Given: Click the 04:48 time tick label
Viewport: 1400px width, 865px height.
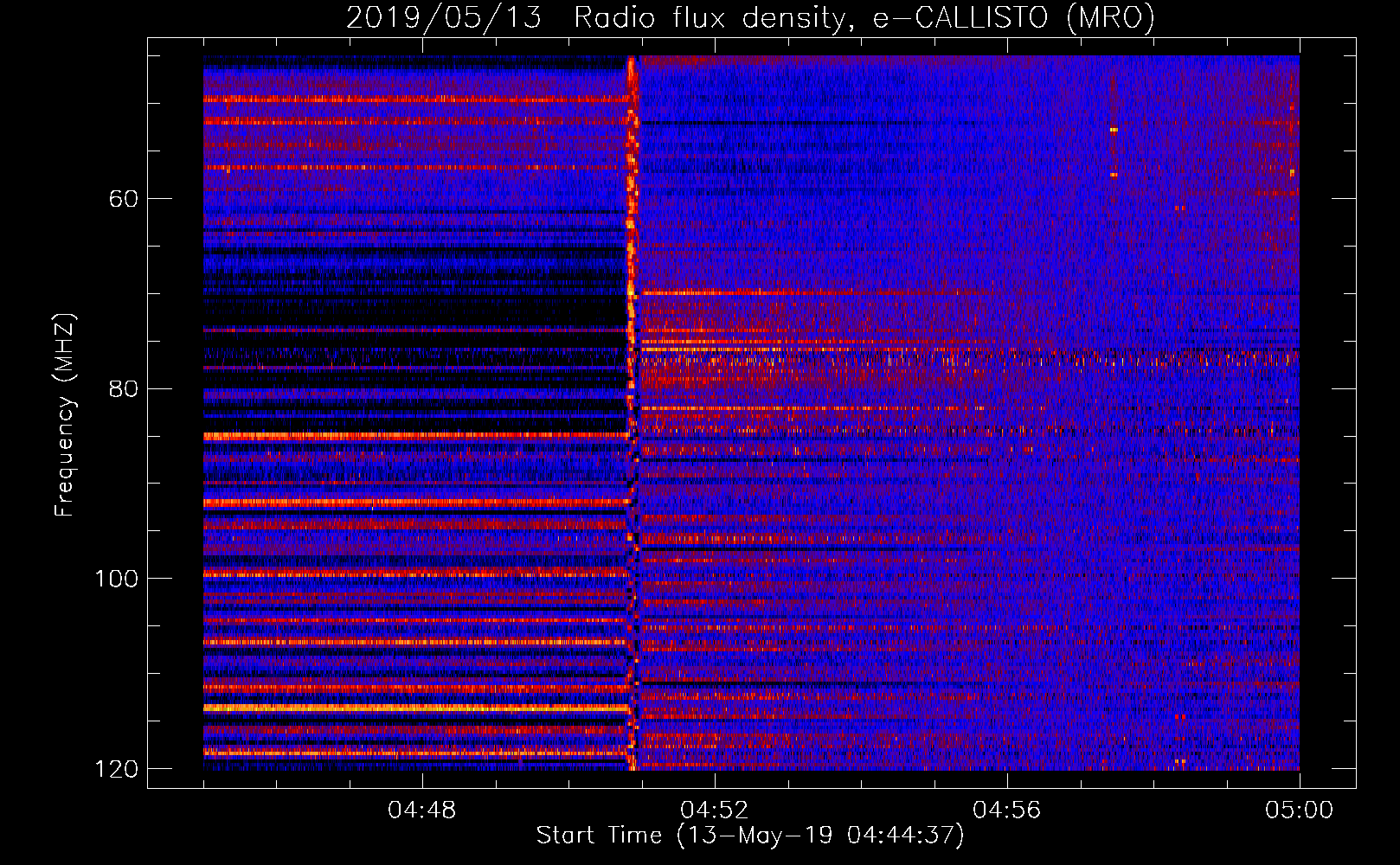Looking at the screenshot, I should click(x=421, y=811).
